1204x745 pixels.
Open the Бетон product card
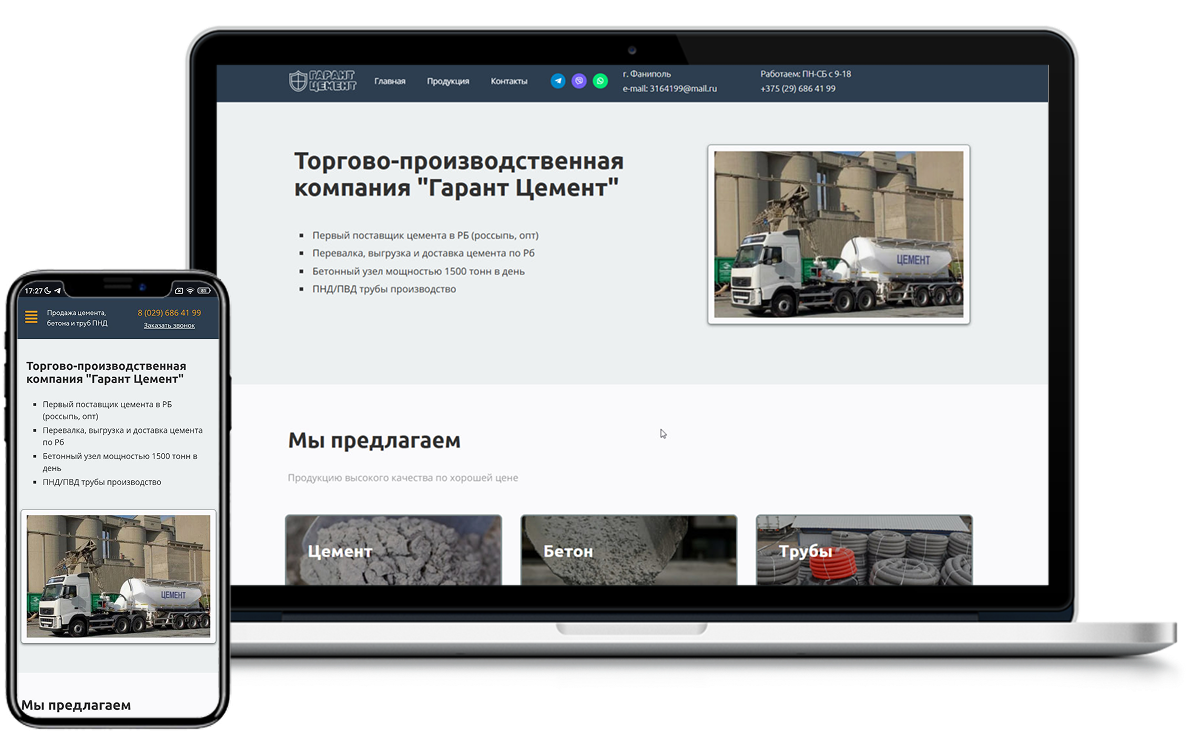pyautogui.click(x=629, y=550)
